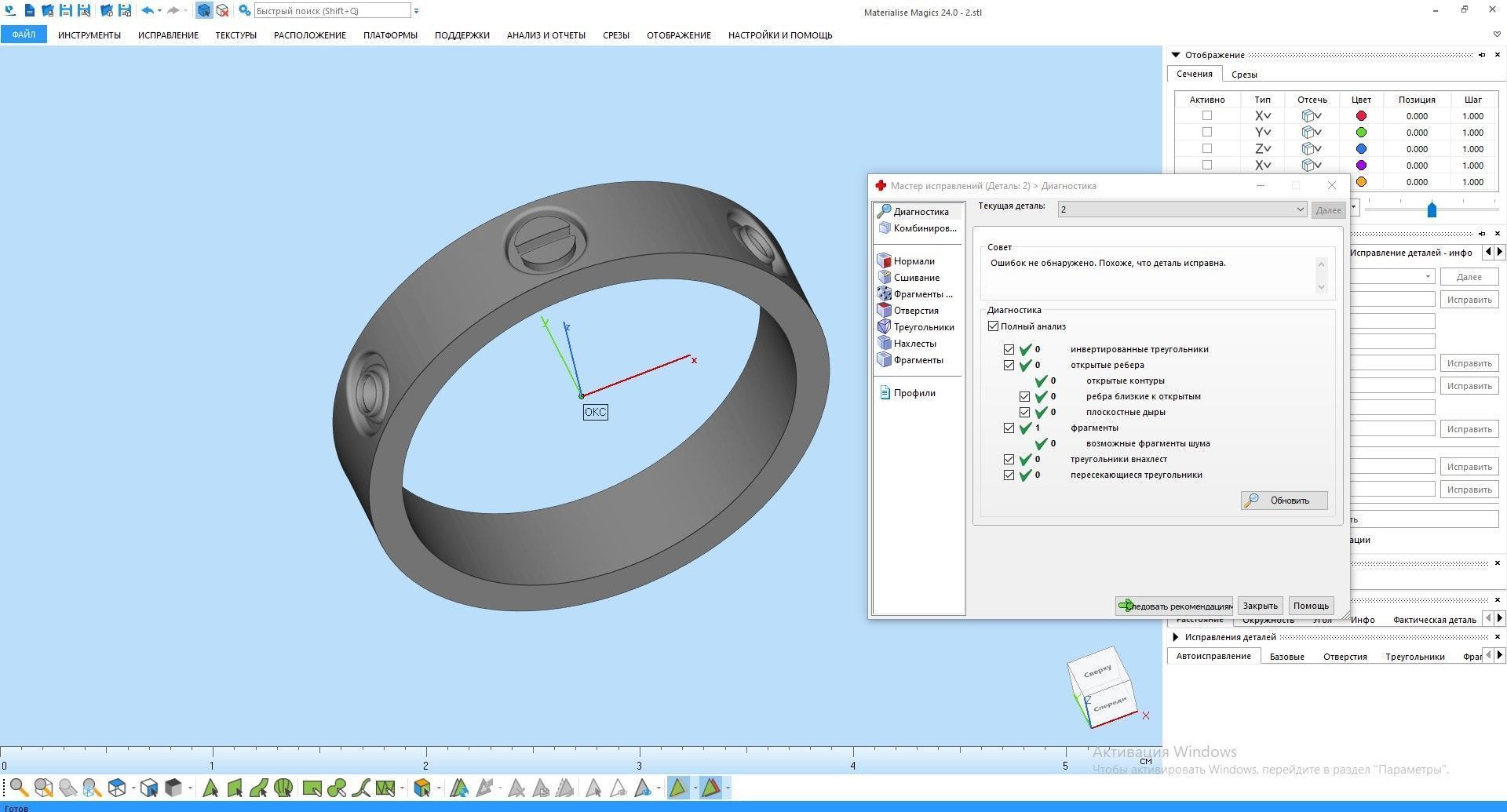The width and height of the screenshot is (1507, 812).
Task: Click the new project document icon
Action: [29, 11]
